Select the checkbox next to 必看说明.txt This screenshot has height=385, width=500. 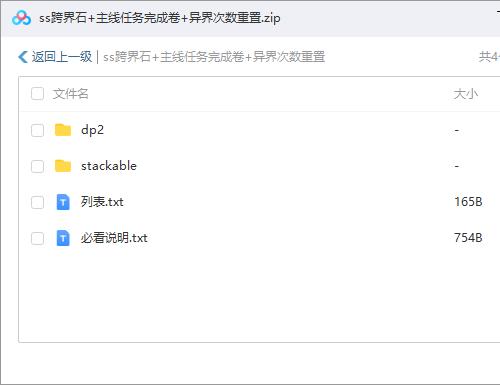pos(37,238)
